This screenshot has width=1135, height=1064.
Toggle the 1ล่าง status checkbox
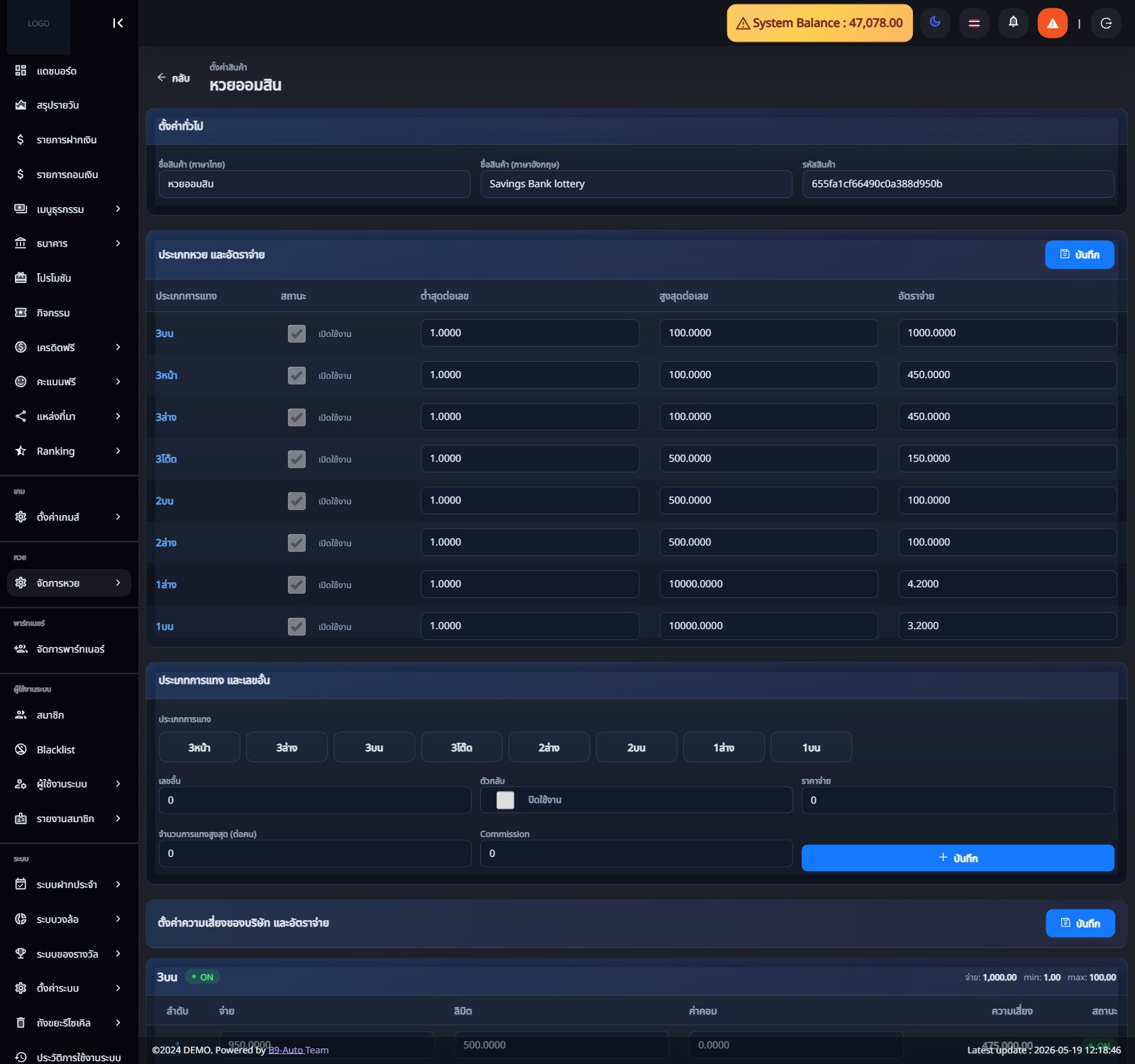point(297,584)
